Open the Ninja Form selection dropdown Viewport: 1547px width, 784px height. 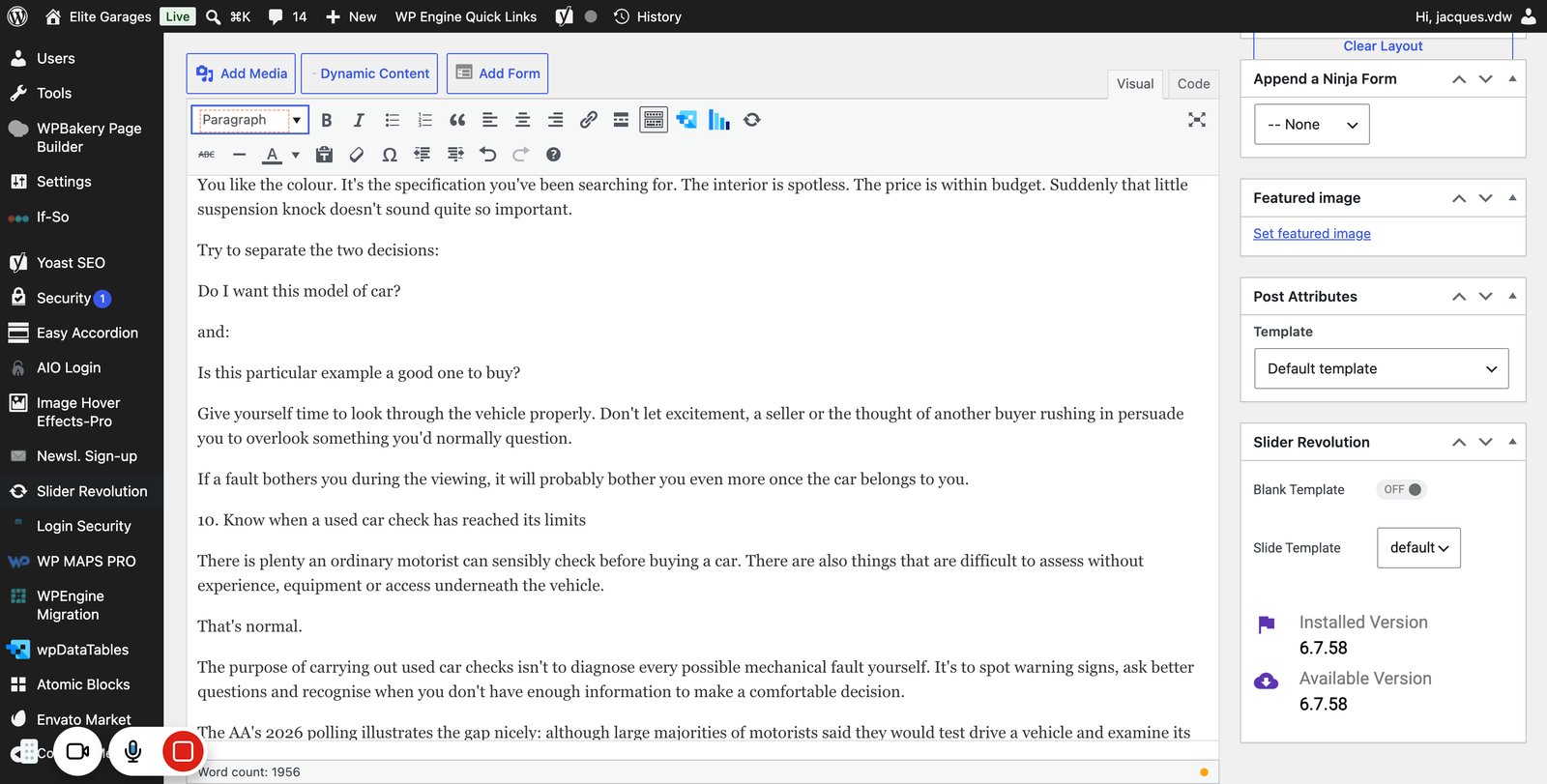click(1311, 125)
